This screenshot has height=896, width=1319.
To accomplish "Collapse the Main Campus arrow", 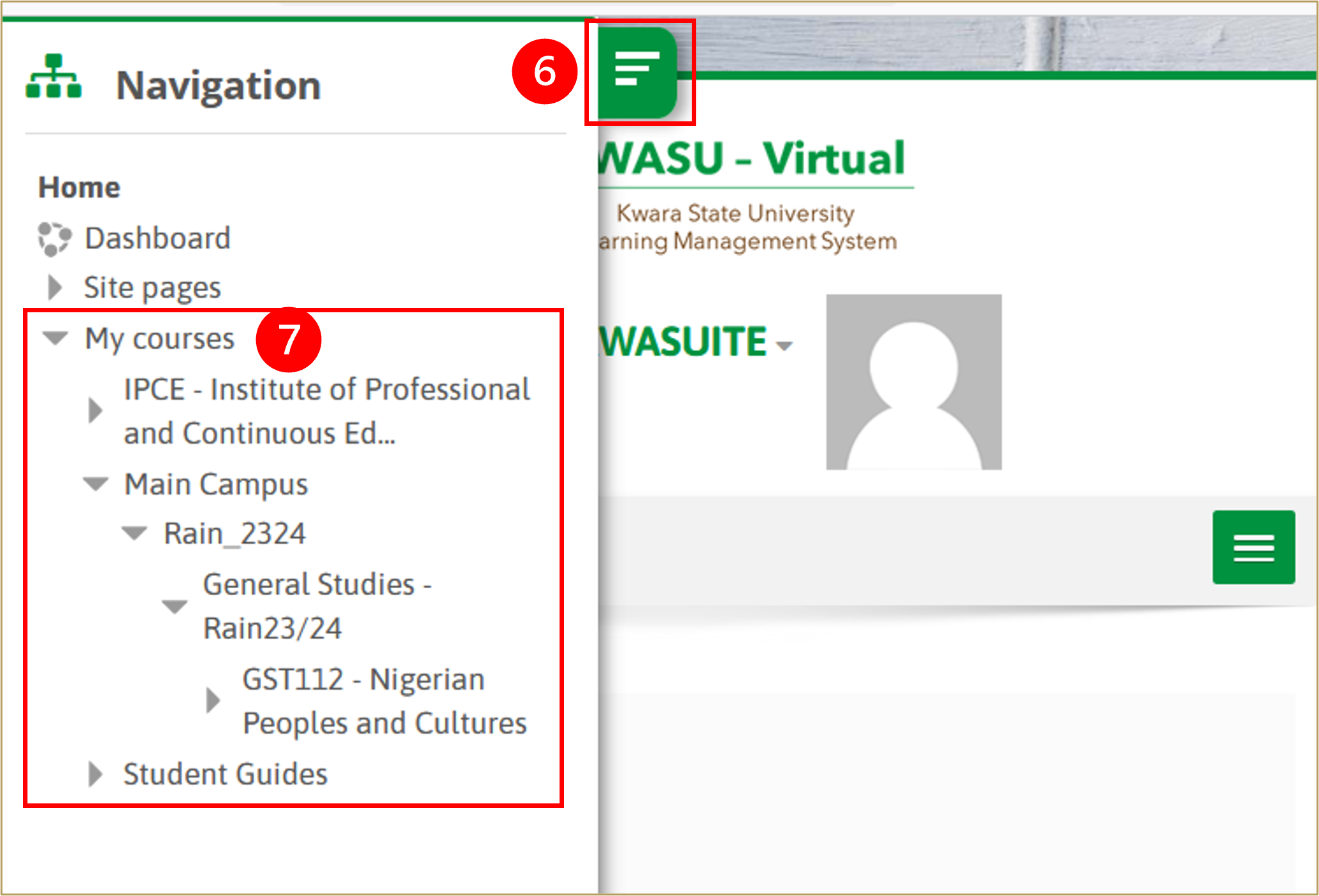I will [96, 484].
